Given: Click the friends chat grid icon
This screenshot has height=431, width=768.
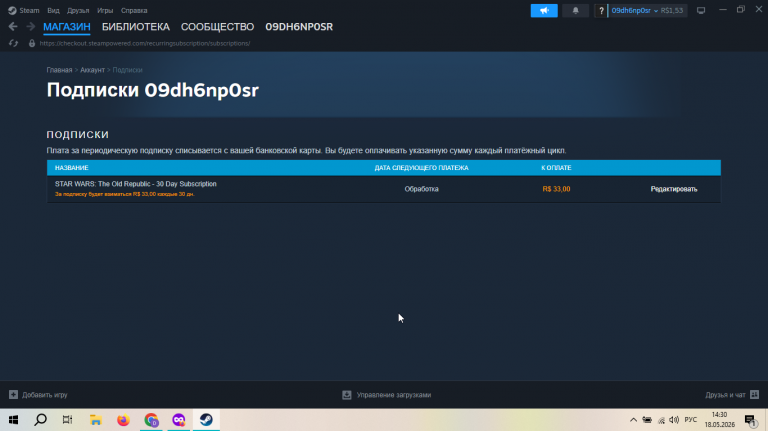Looking at the screenshot, I should pos(754,395).
